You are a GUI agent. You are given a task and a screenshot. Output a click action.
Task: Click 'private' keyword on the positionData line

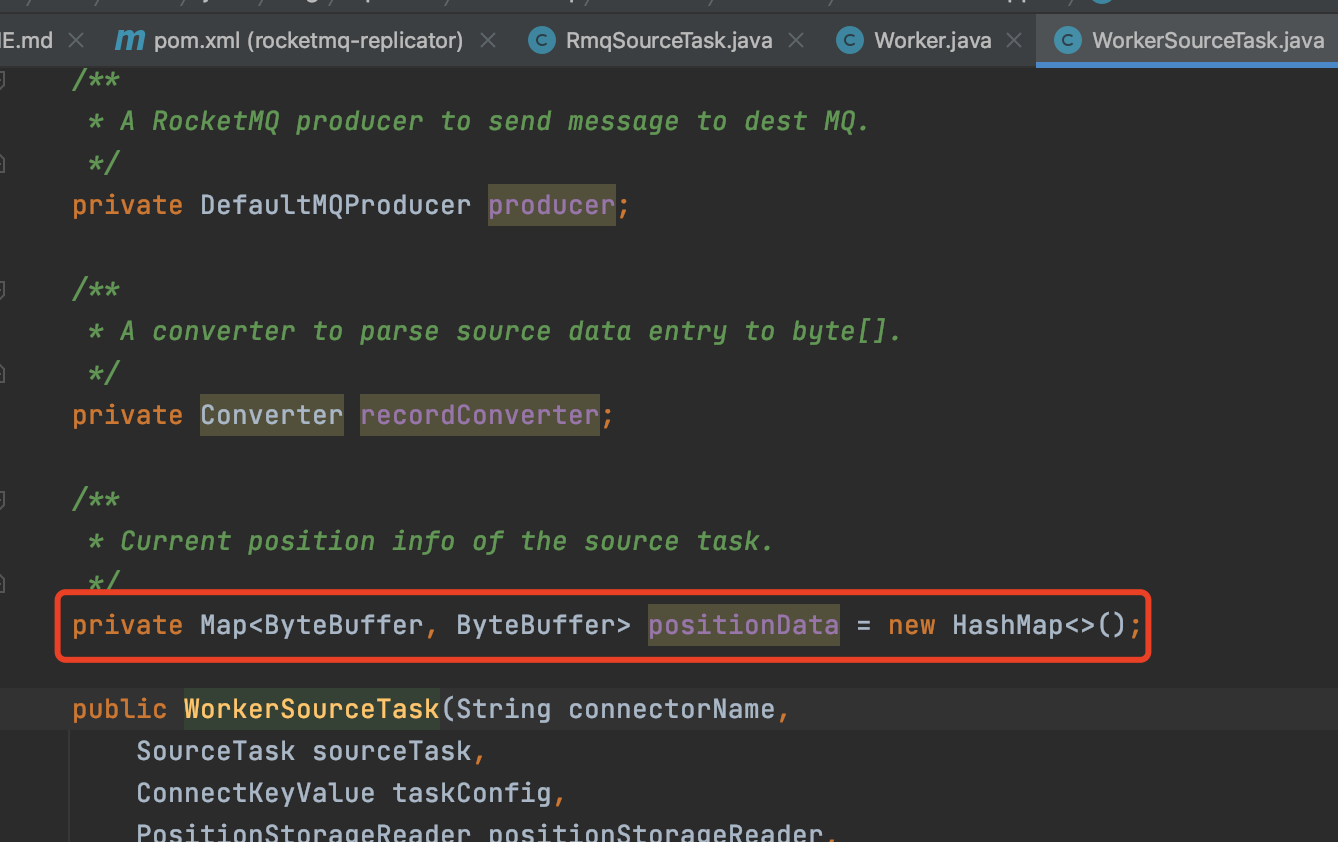coord(127,625)
